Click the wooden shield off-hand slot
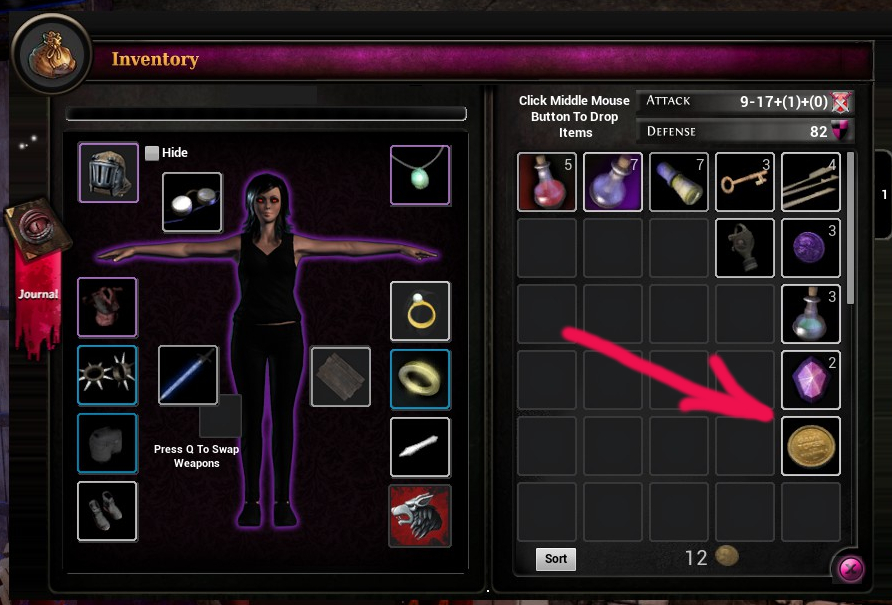The width and height of the screenshot is (892, 605). (x=340, y=376)
